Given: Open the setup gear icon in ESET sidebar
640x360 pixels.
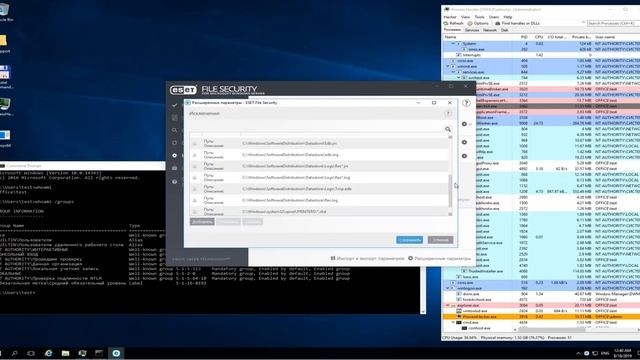Looking at the screenshot, I should point(175,156).
